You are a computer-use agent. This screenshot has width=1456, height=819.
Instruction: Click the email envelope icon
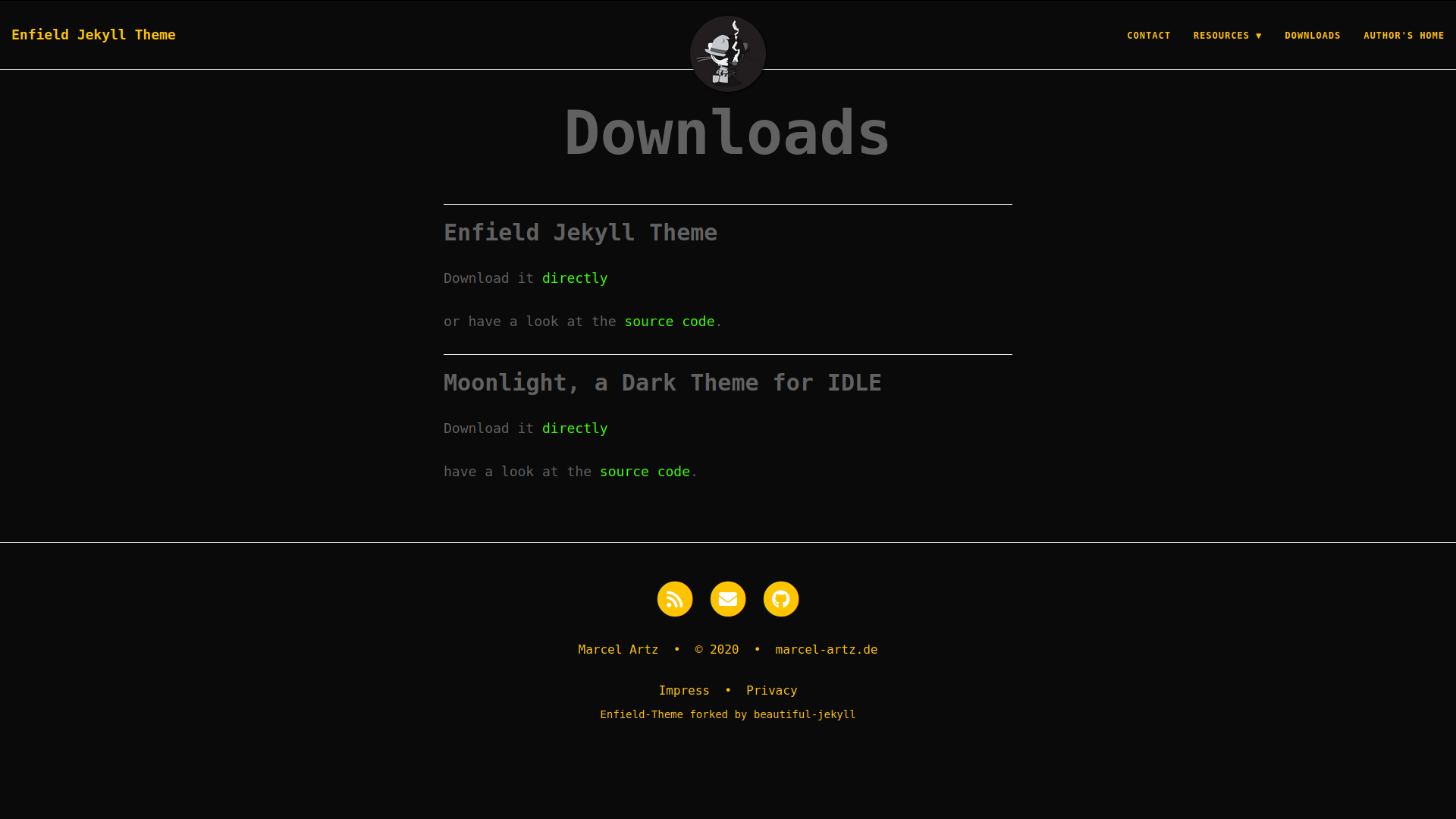click(727, 599)
